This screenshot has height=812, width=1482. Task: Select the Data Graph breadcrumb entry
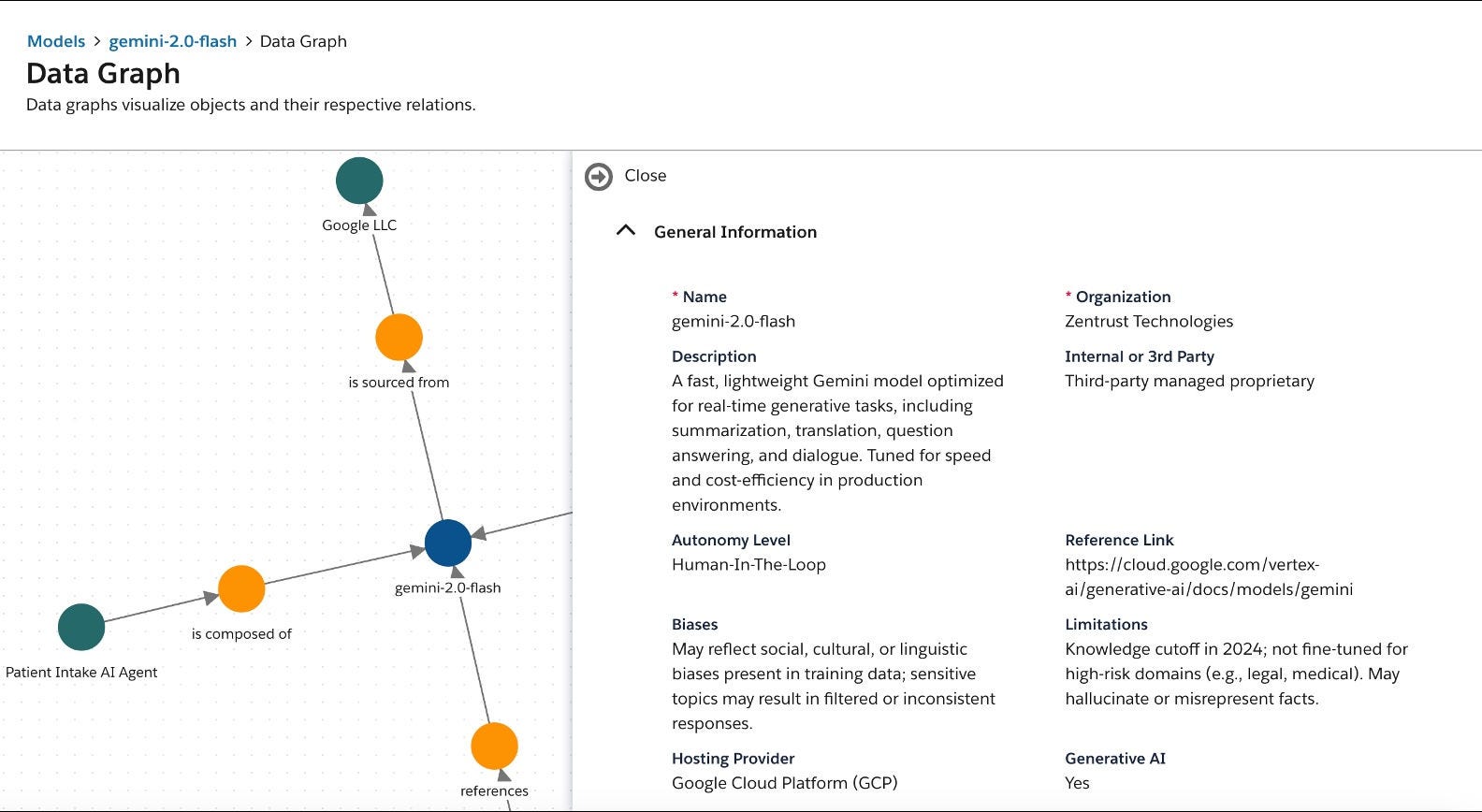coord(302,40)
